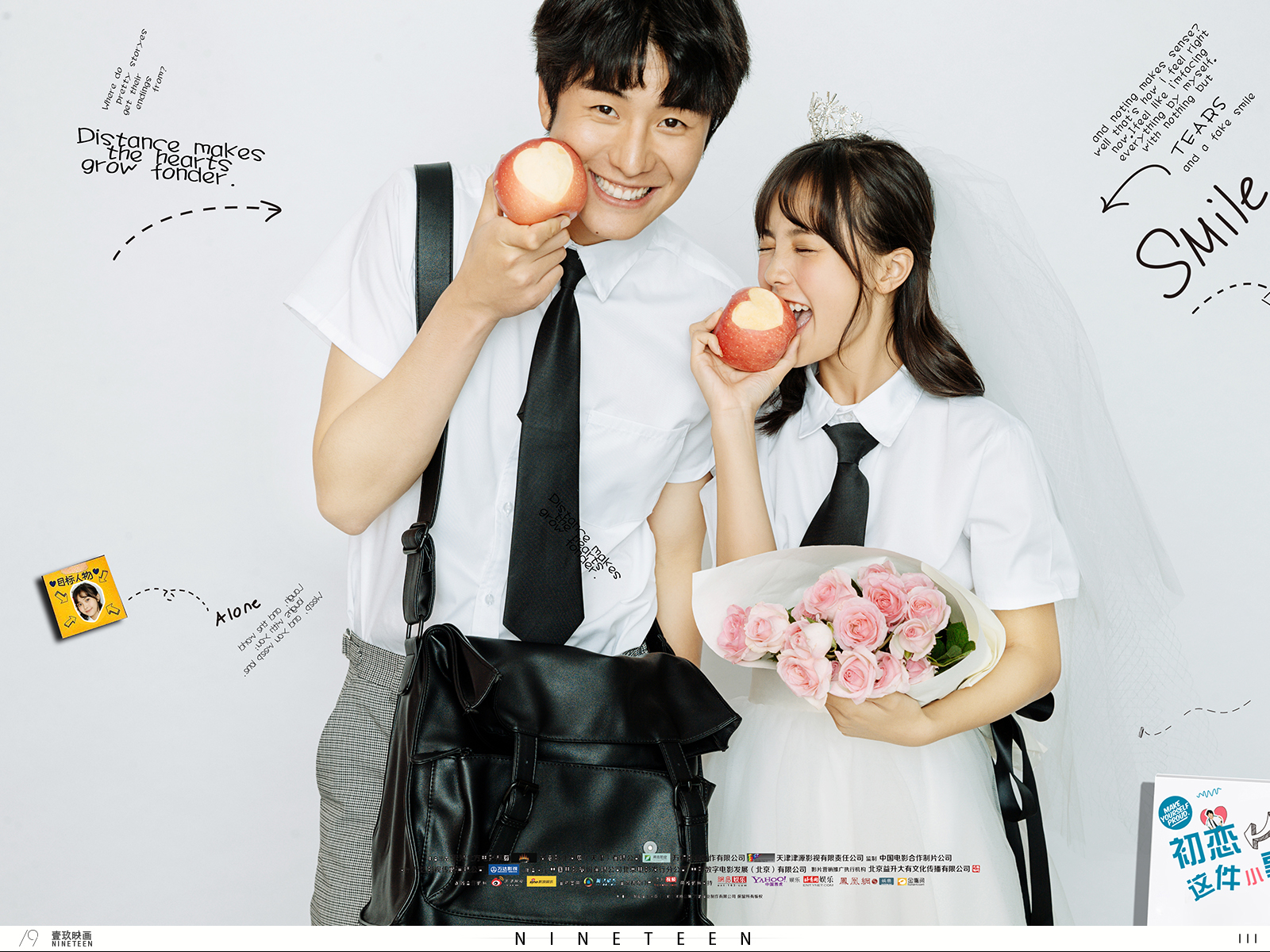This screenshot has height=952, width=1270.
Task: Click the dashed arrow pointing right
Action: (x=197, y=226)
